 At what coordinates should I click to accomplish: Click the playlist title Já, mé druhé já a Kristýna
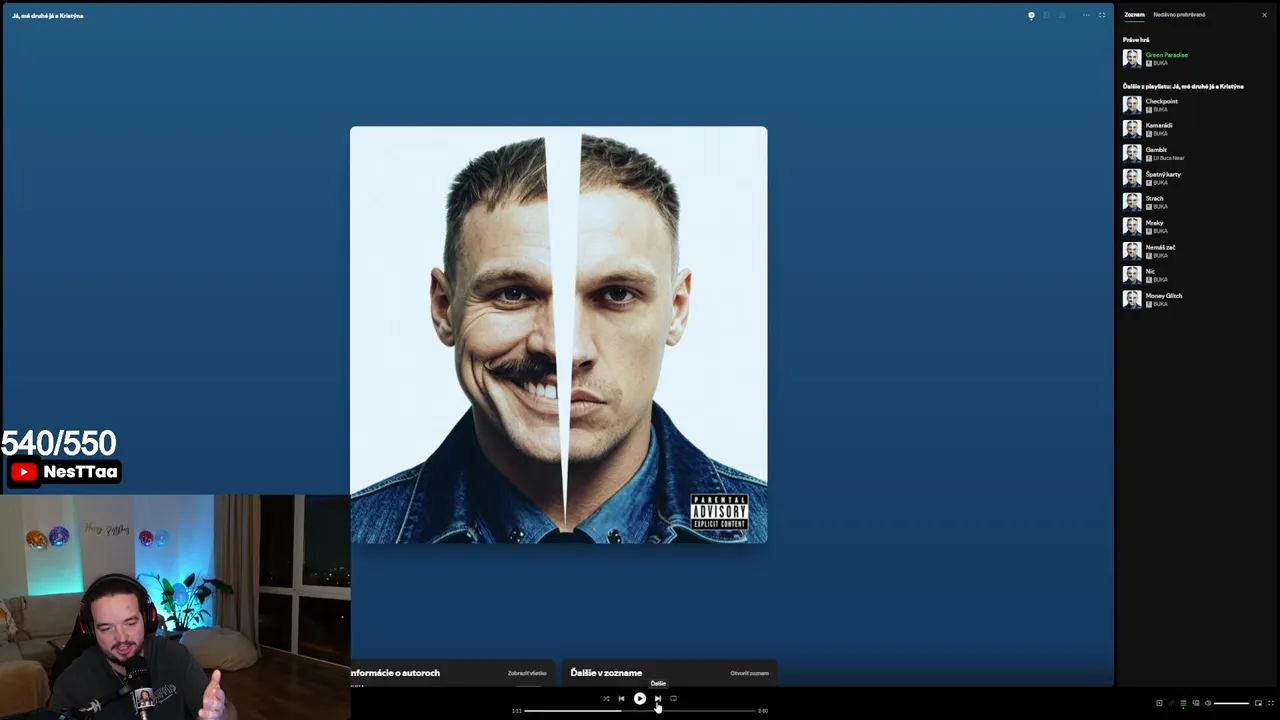point(48,16)
